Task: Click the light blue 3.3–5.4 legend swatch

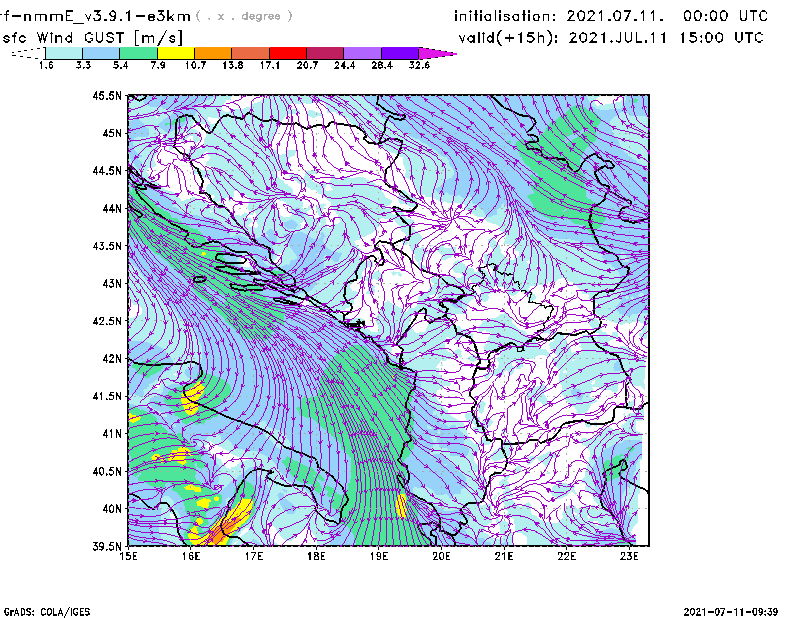Action: [x=101, y=53]
